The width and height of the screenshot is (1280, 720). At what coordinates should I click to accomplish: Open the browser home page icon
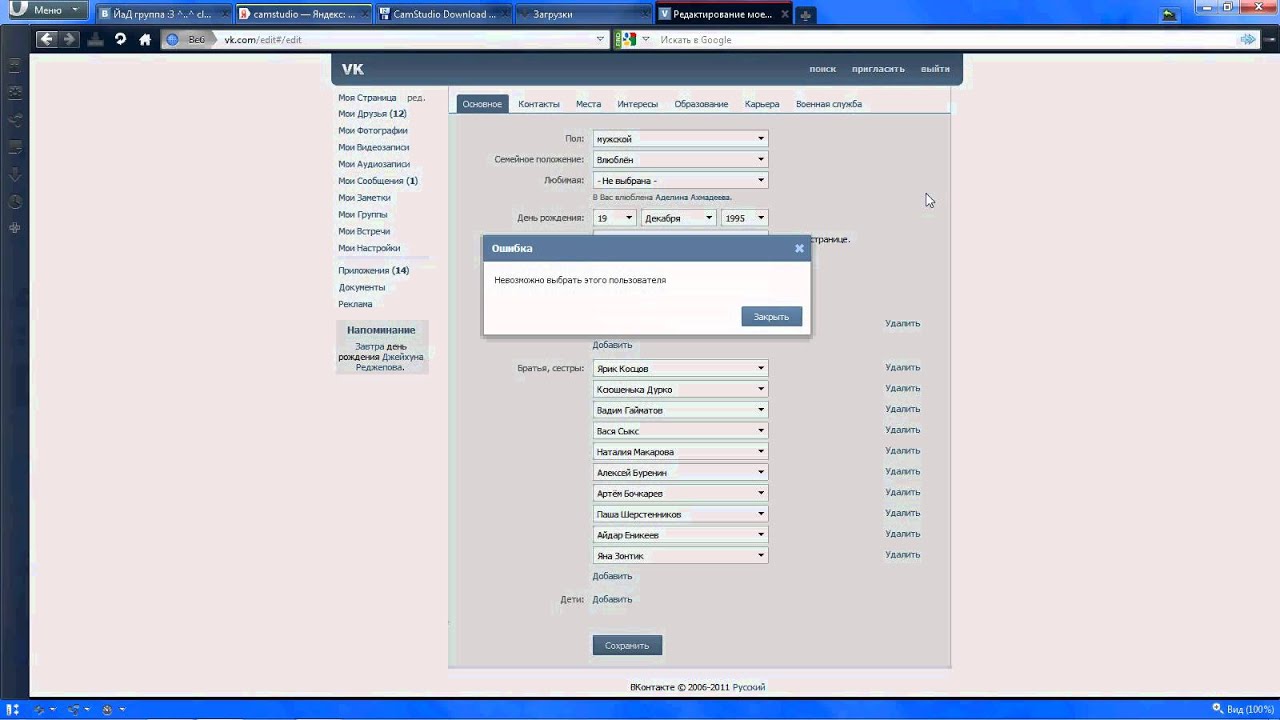tap(145, 39)
